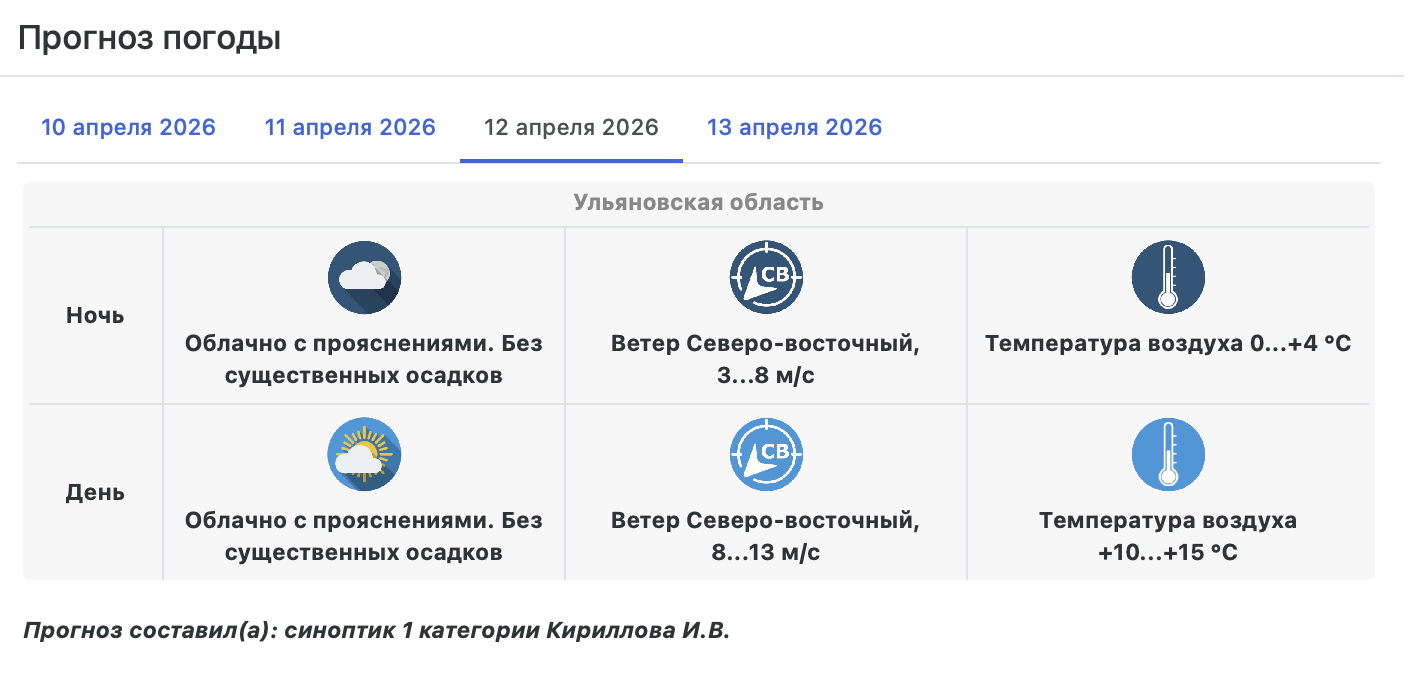Click forecaster credit line Кириллова И.В.
This screenshot has width=1412, height=684.
tap(377, 632)
